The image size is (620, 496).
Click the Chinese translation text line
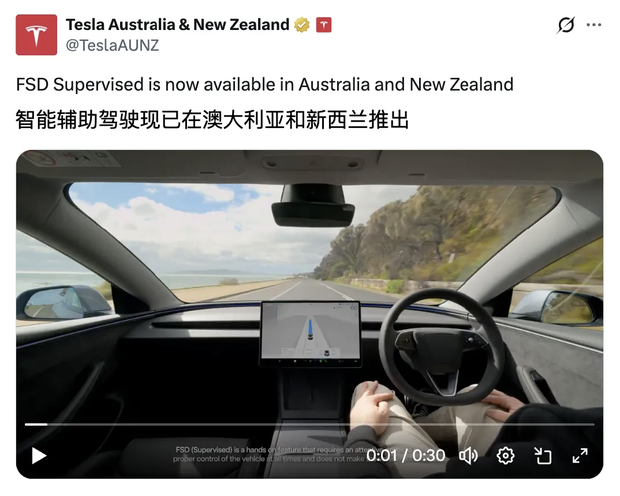(212, 119)
